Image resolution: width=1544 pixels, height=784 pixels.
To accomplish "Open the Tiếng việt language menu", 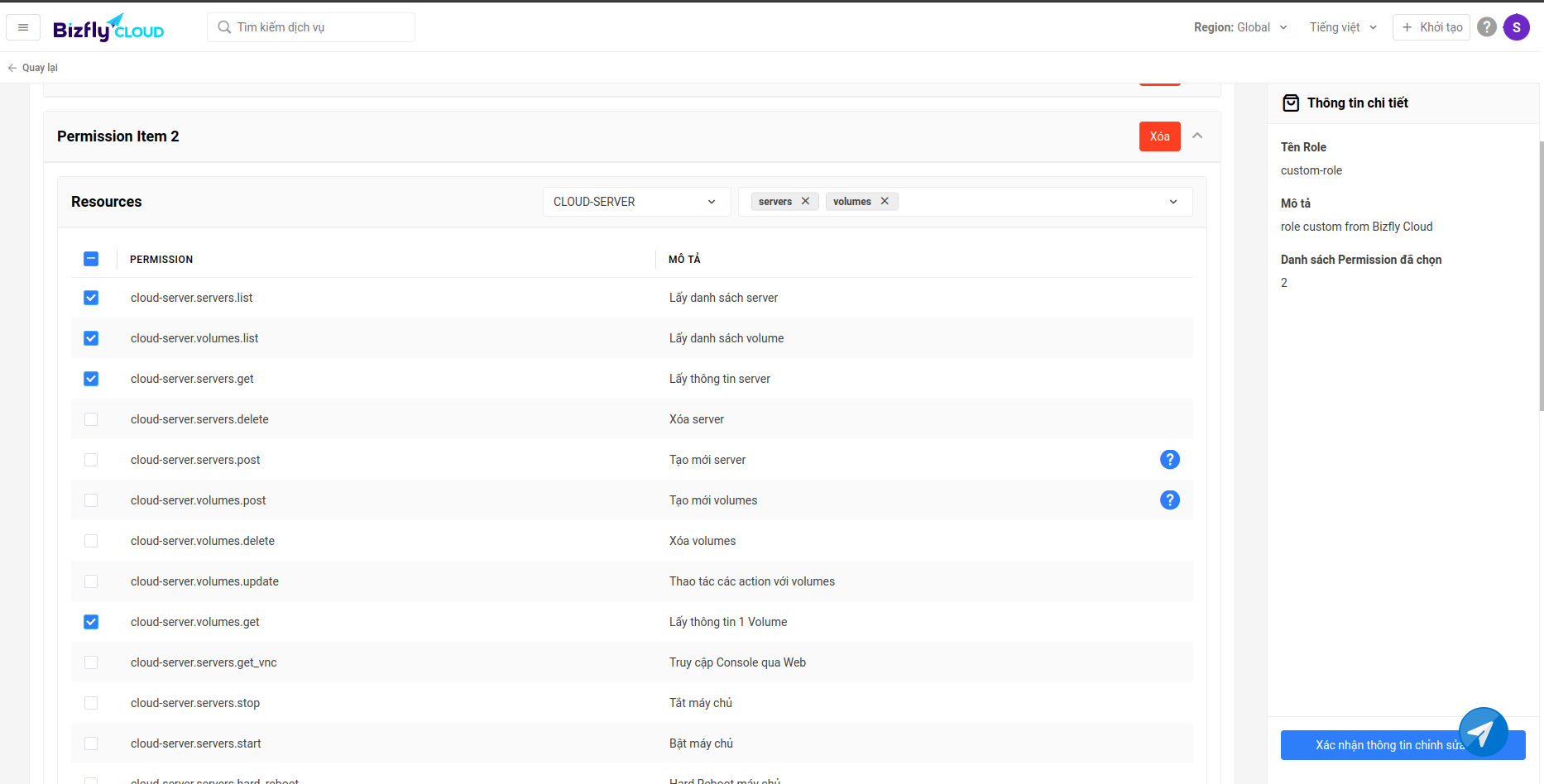I will click(1343, 27).
